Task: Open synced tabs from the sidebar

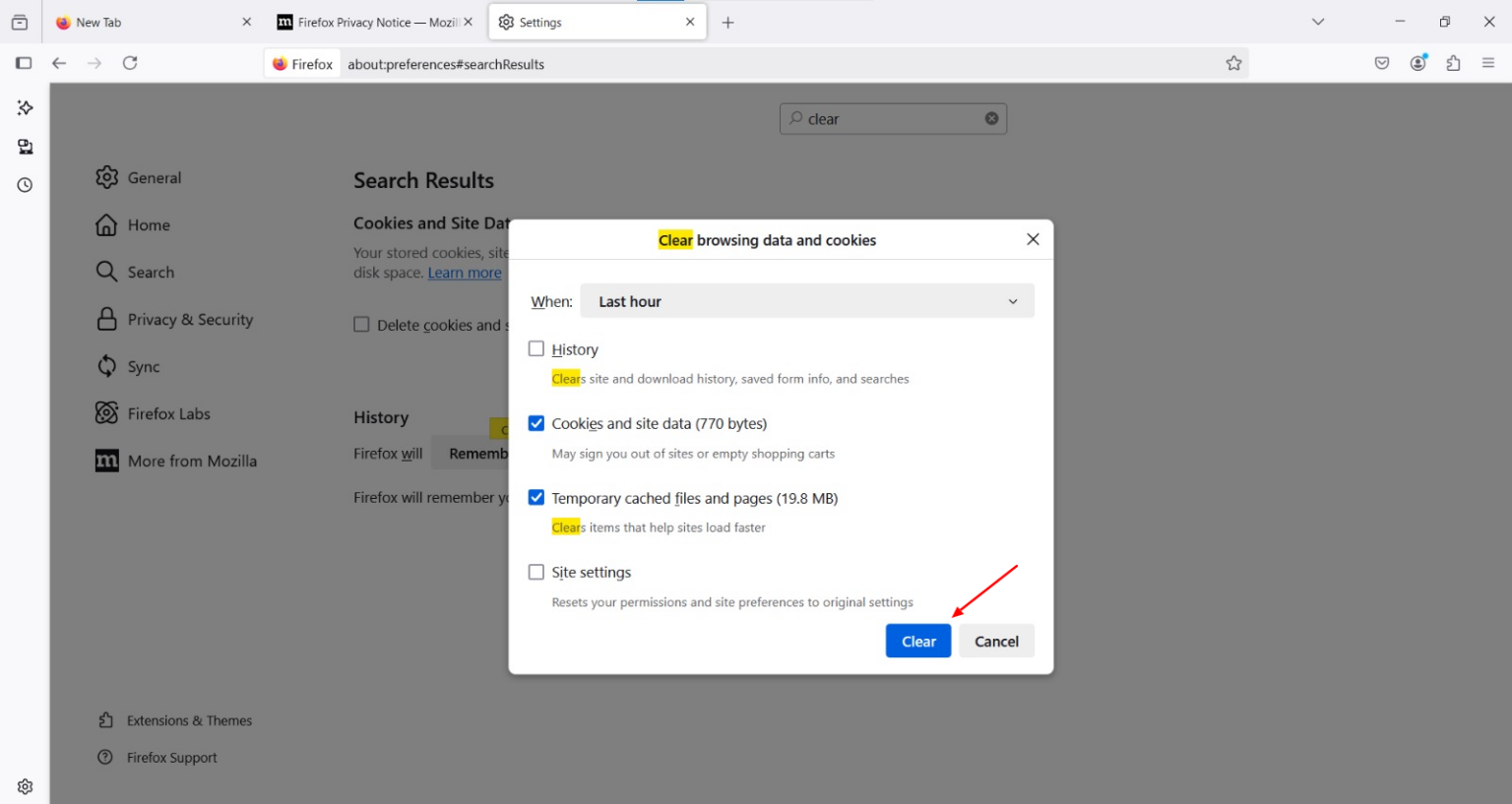Action: [25, 147]
